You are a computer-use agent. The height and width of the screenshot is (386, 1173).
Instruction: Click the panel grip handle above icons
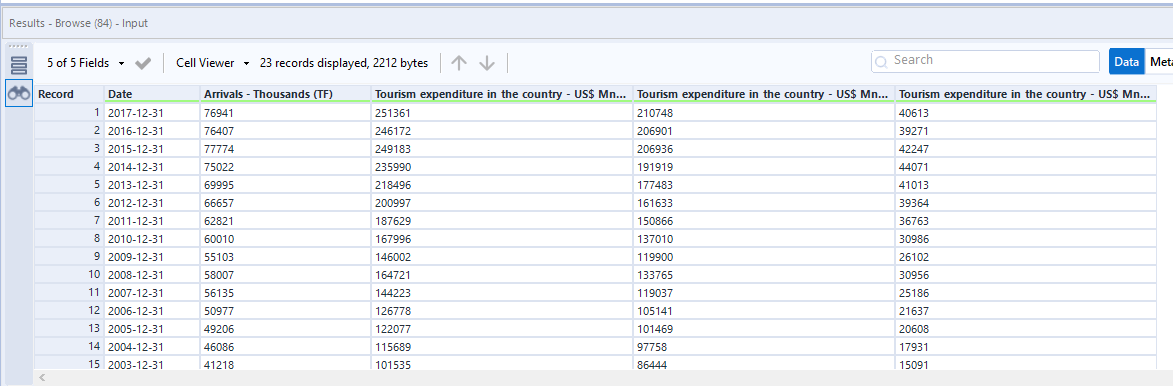click(x=19, y=47)
